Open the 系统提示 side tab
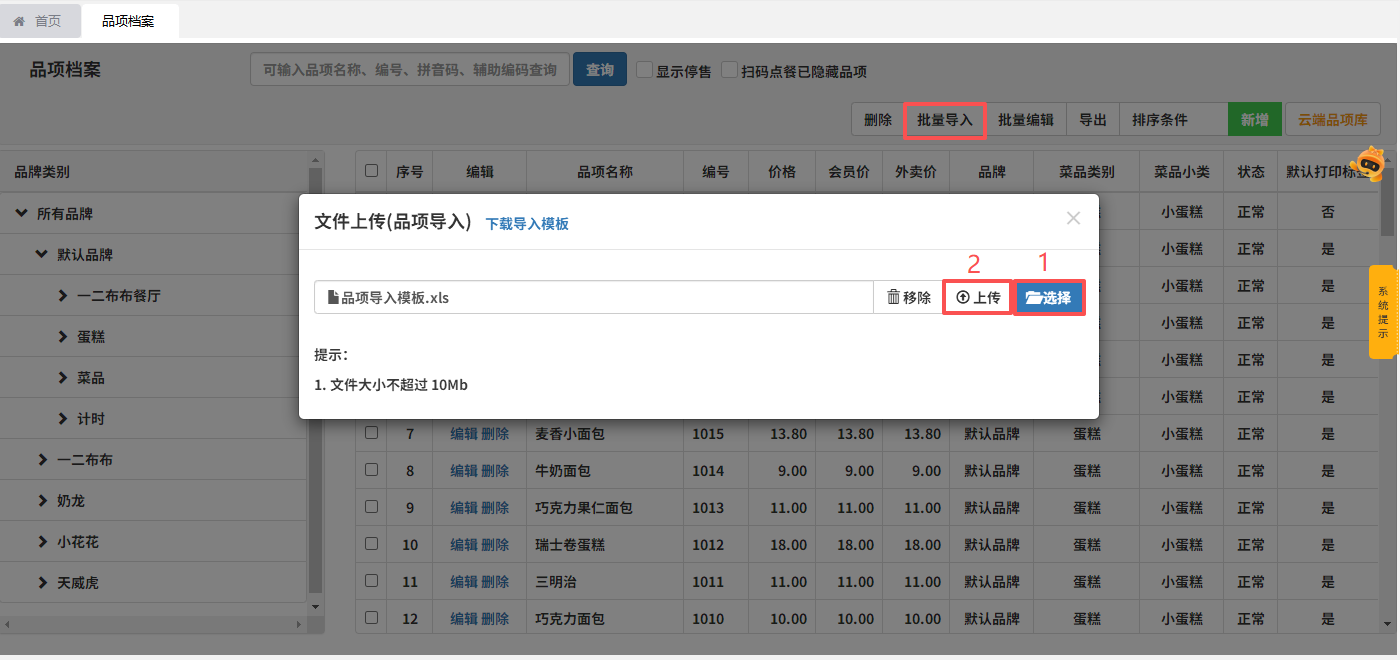This screenshot has width=1400, height=660. 1383,312
